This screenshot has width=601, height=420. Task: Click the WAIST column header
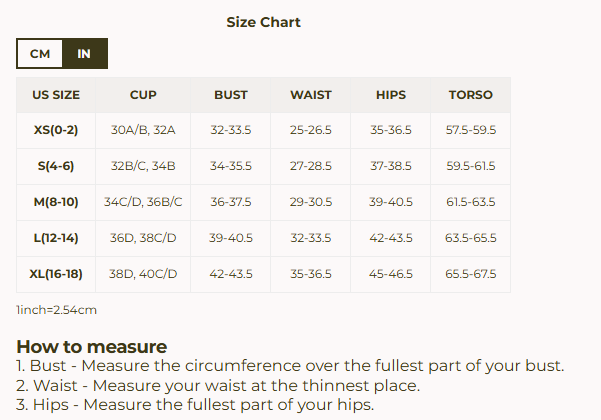click(x=311, y=95)
